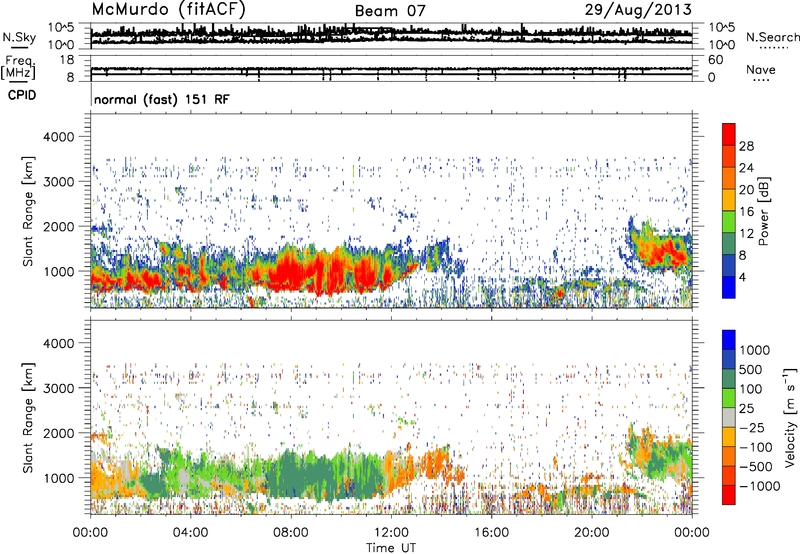Click the 'McMurdo (fitACF)' title text
800x554 pixels.
(x=168, y=10)
